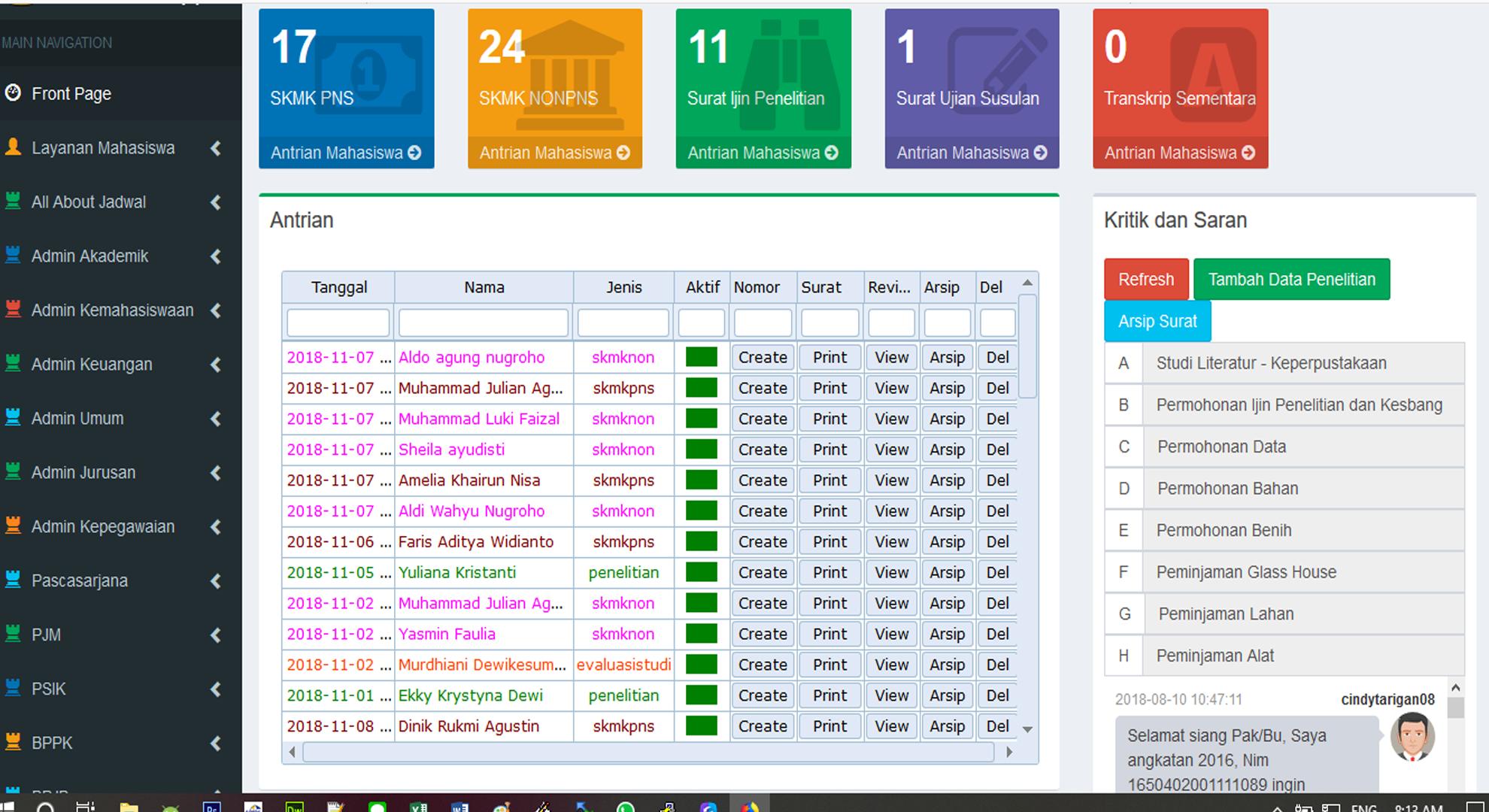Click Print button for Muhammad Julian Ag row
The image size is (1489, 812).
(x=830, y=388)
